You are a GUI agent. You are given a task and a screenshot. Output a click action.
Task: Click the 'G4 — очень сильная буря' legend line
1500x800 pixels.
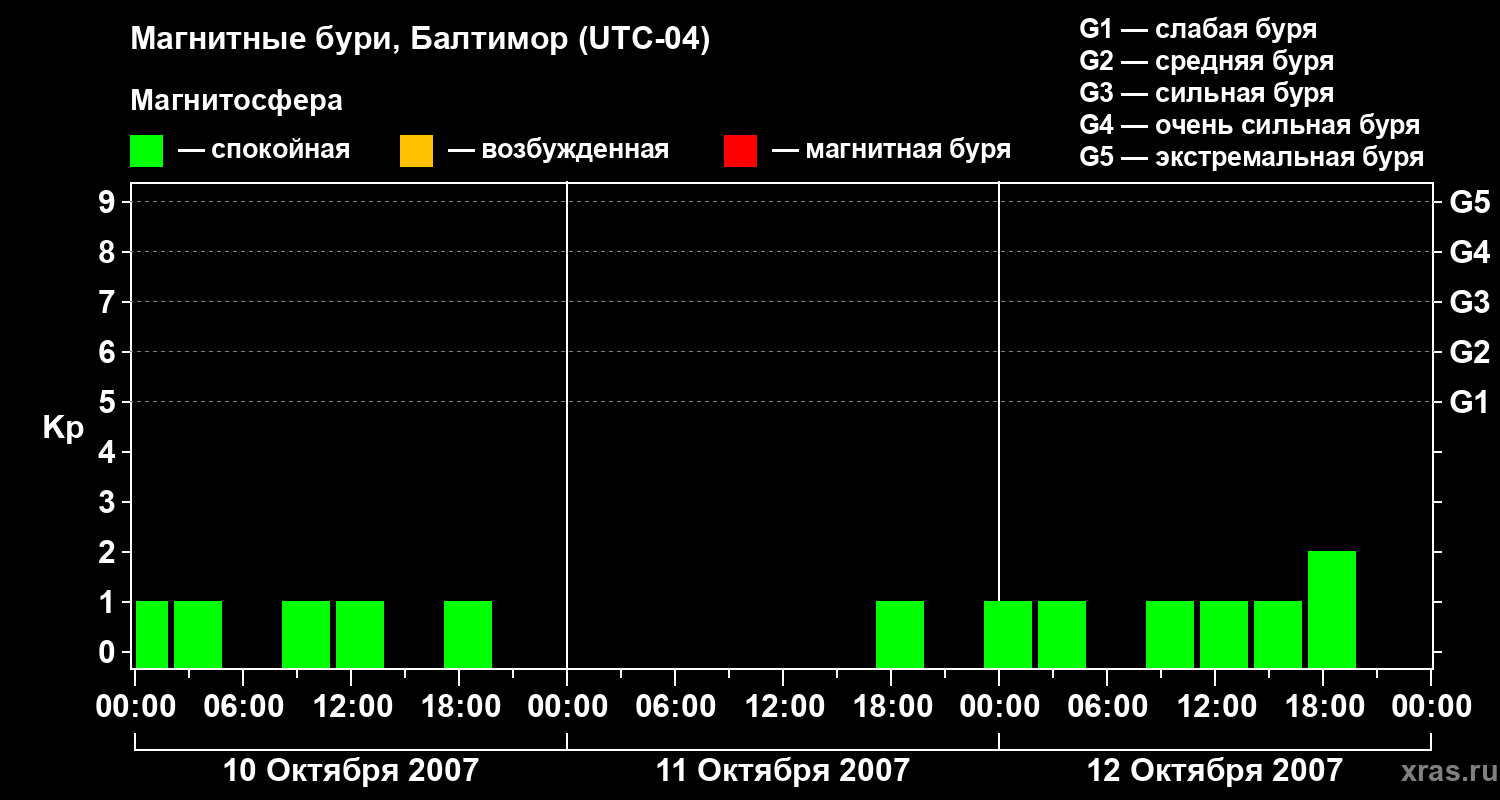[1250, 125]
